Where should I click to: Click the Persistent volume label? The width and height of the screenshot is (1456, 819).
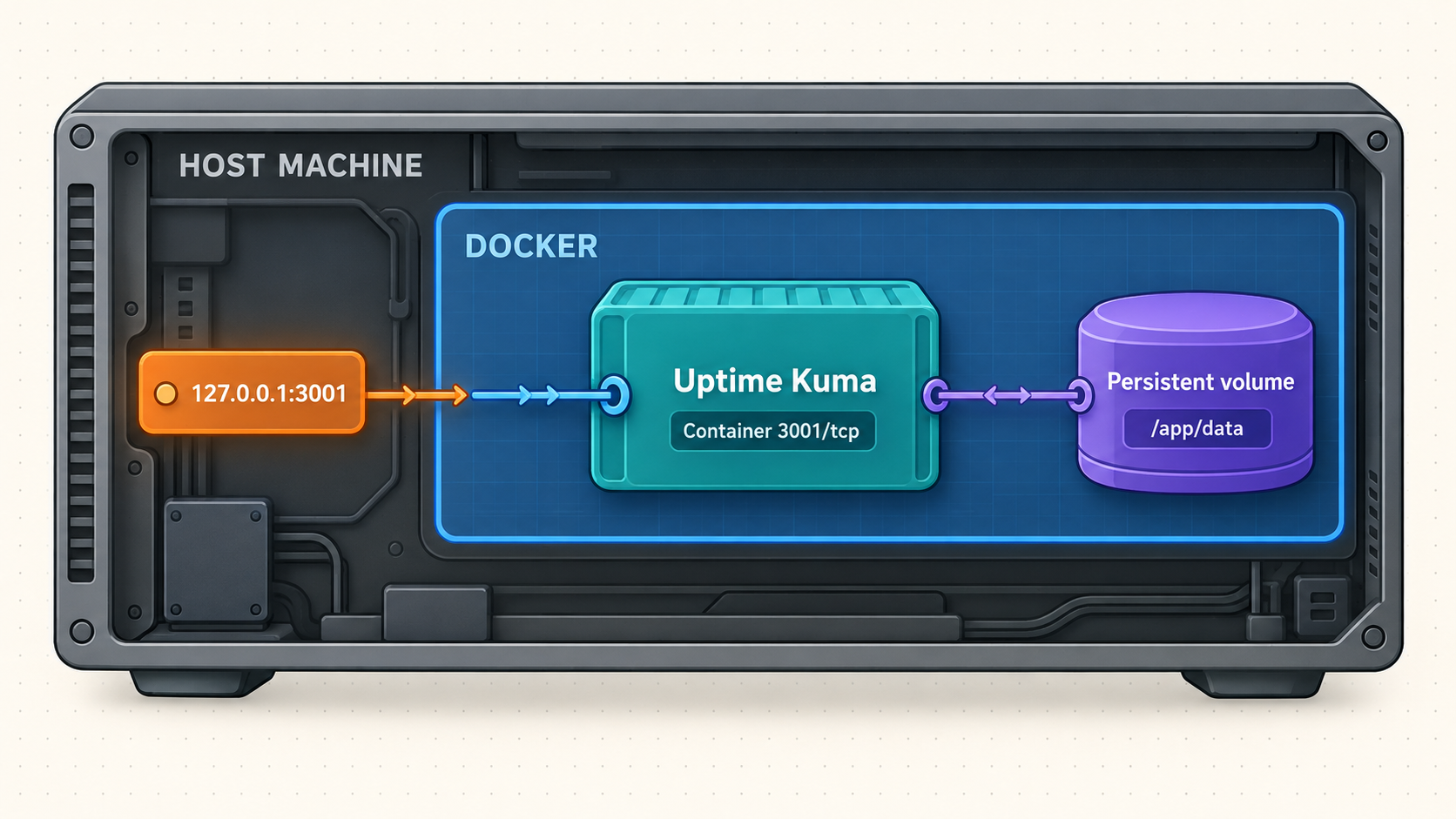[x=1200, y=381]
